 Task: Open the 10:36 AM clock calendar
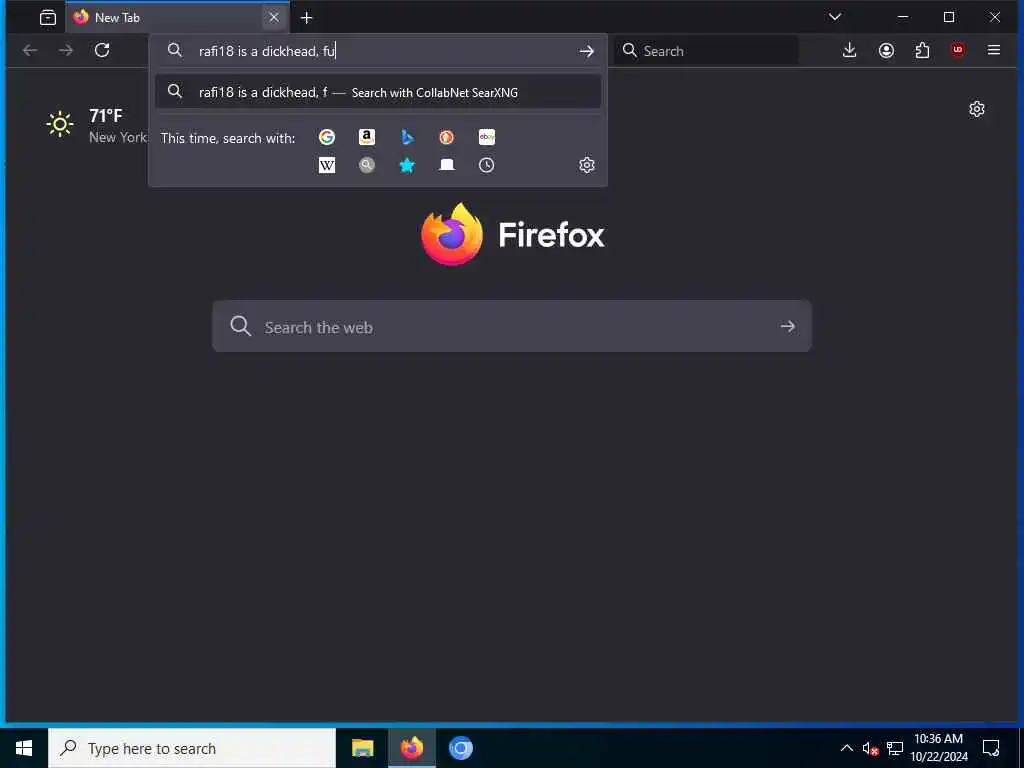tap(938, 748)
